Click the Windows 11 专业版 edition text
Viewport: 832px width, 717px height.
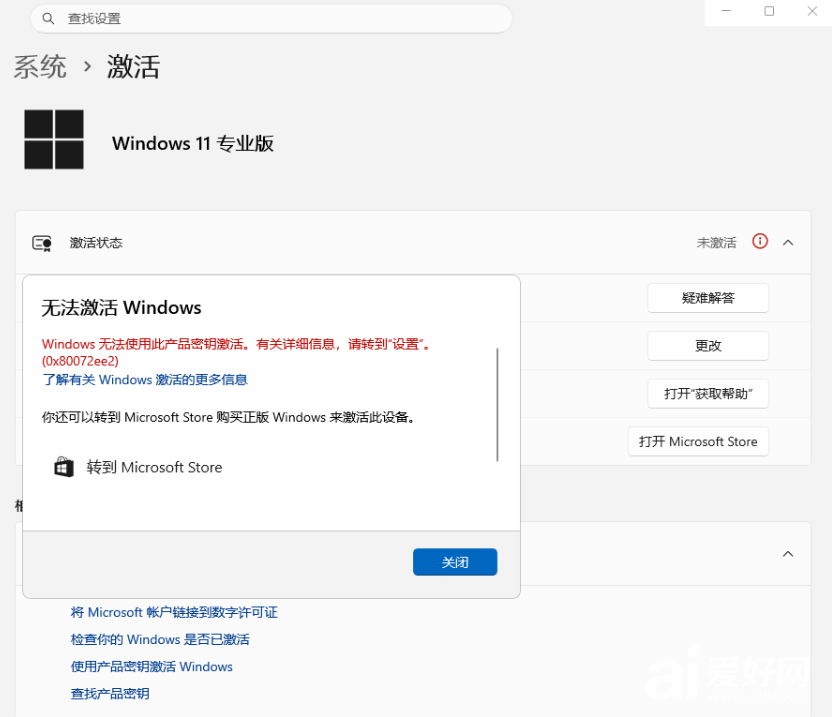[193, 143]
